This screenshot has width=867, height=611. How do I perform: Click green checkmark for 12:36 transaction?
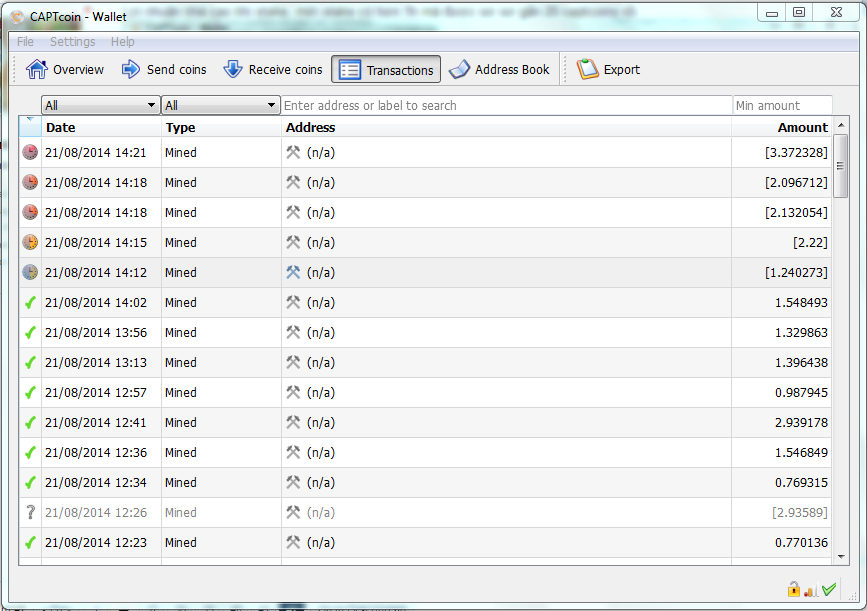click(x=30, y=452)
